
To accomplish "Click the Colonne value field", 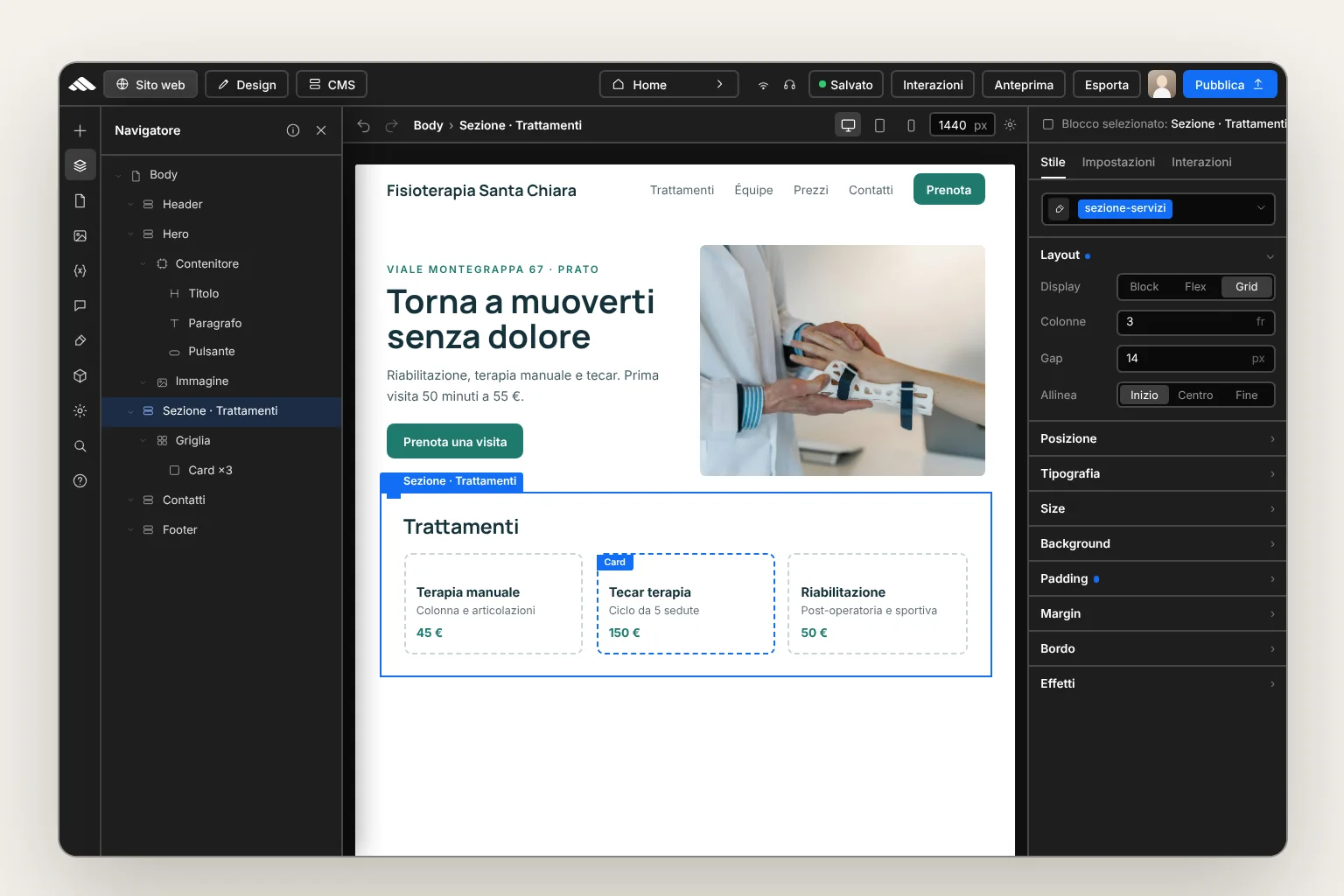I will [1195, 322].
